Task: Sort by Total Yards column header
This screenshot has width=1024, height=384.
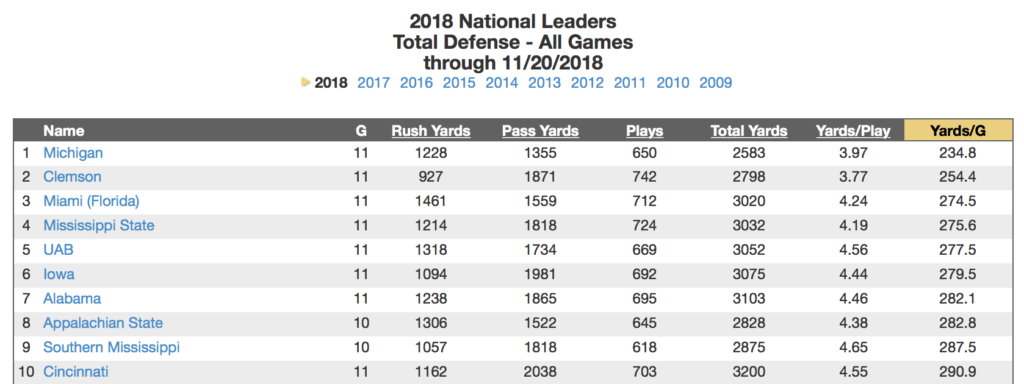Action: pyautogui.click(x=748, y=131)
